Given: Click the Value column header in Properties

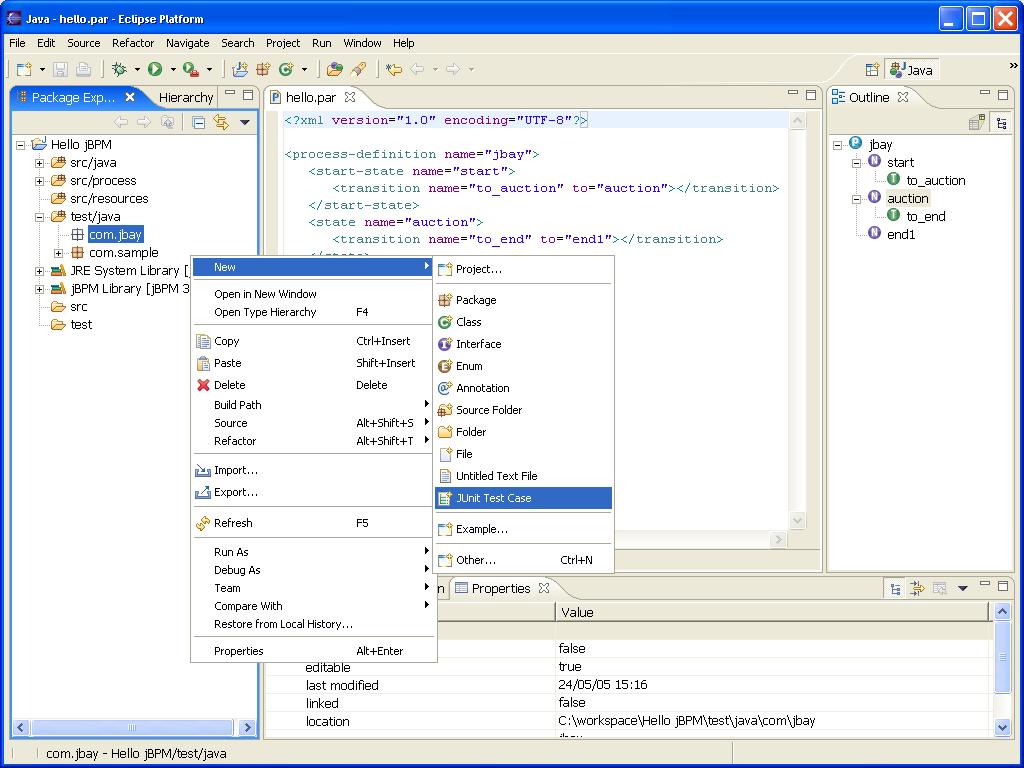Looking at the screenshot, I should [x=773, y=613].
